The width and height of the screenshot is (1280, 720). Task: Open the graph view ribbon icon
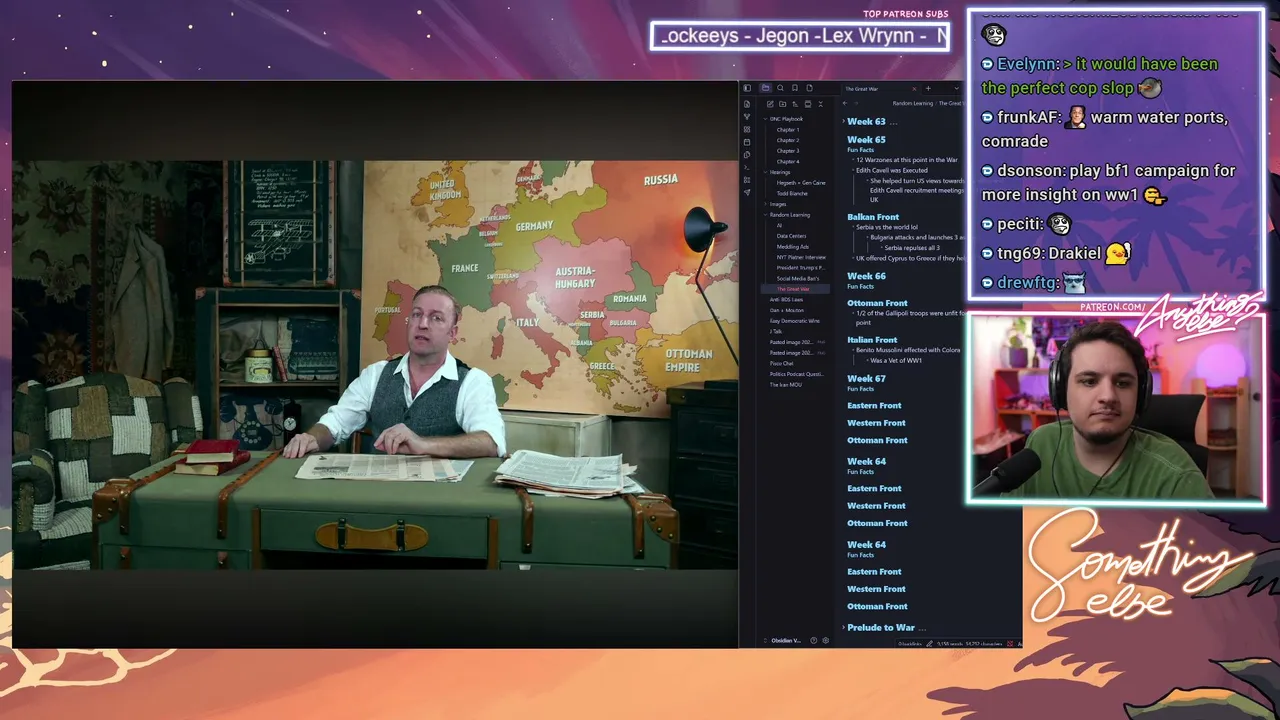[747, 117]
